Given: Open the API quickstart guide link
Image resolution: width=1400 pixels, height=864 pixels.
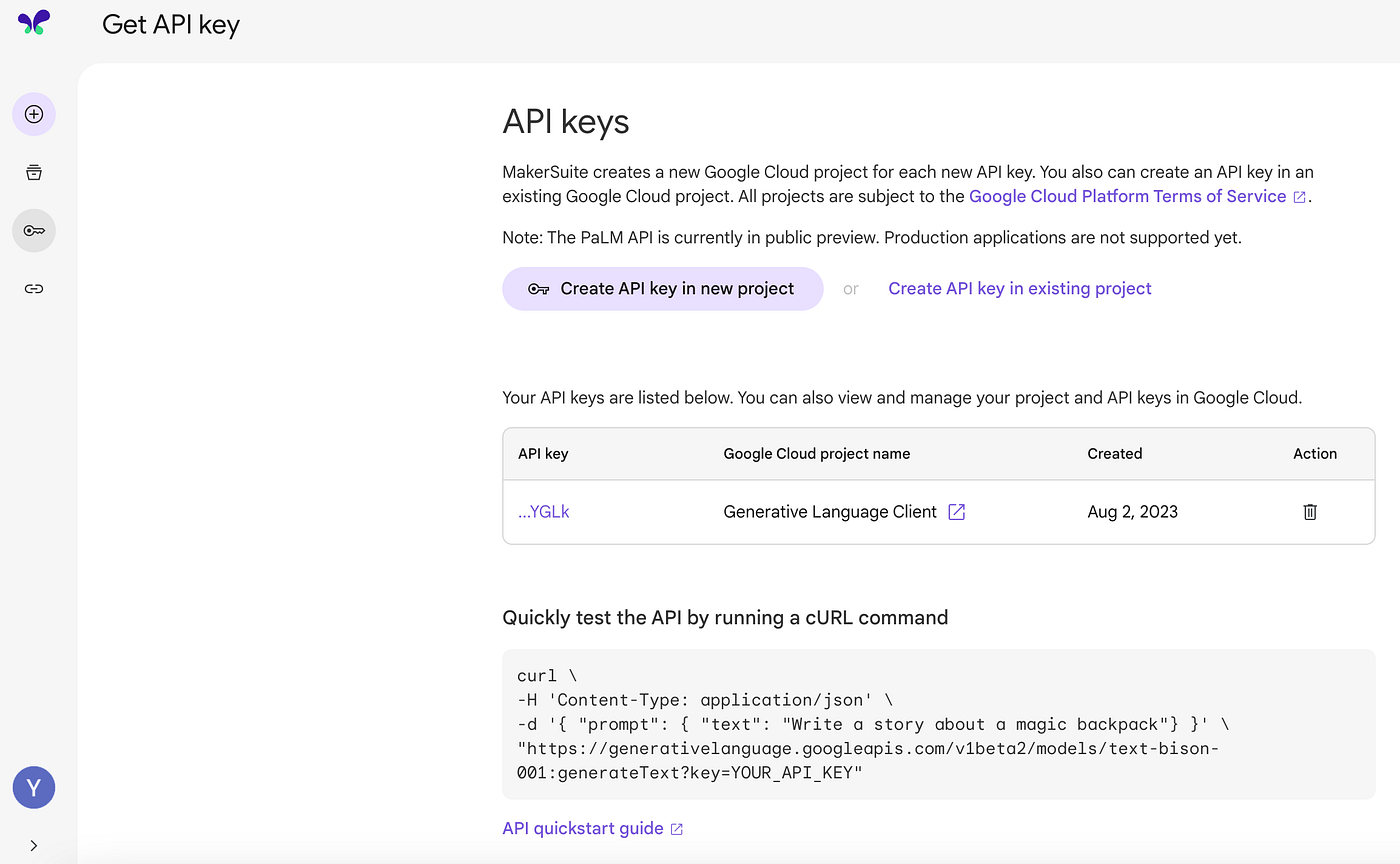Looking at the screenshot, I should (x=583, y=828).
